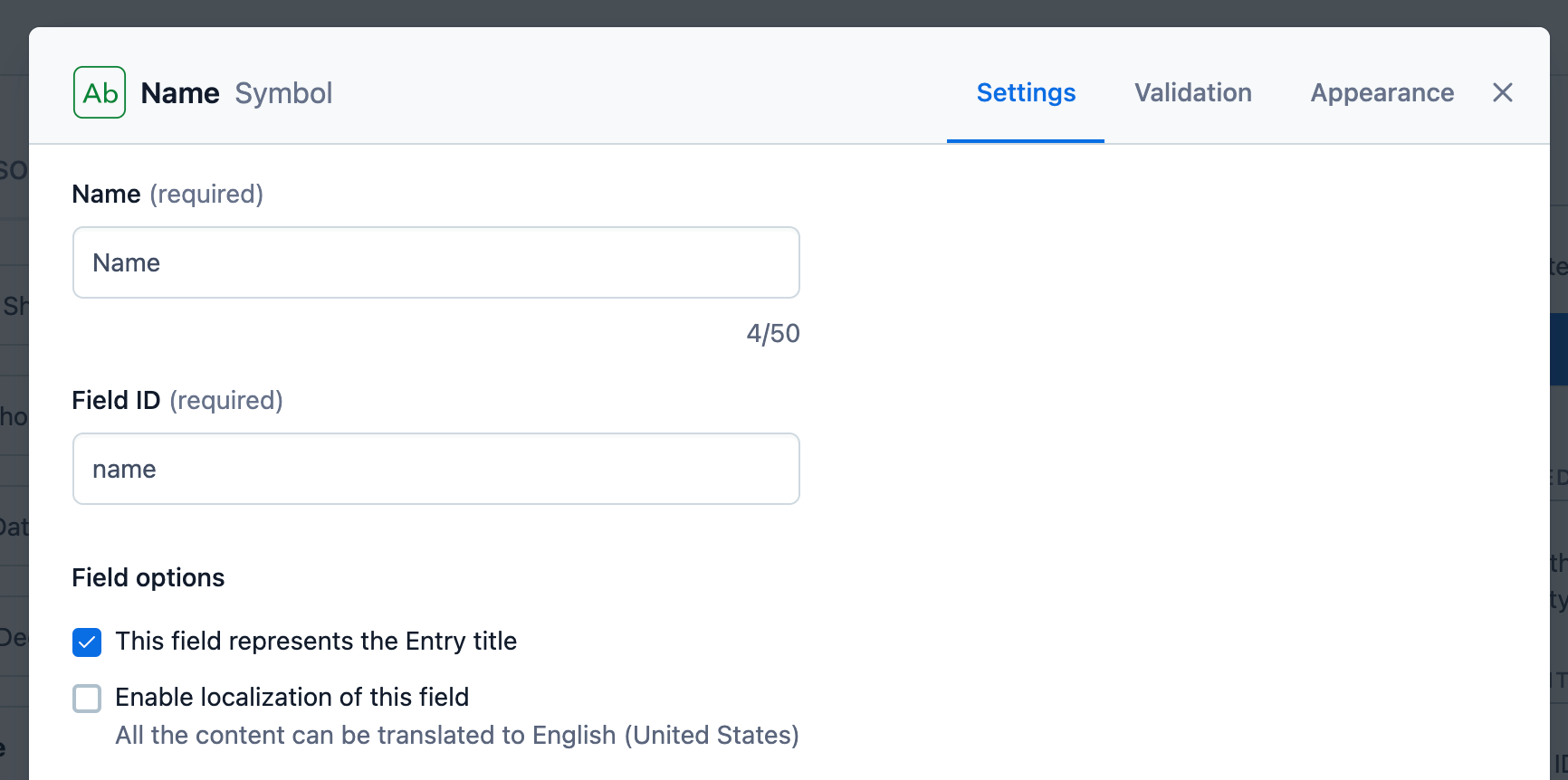Click the 4/50 character counter

point(773,333)
